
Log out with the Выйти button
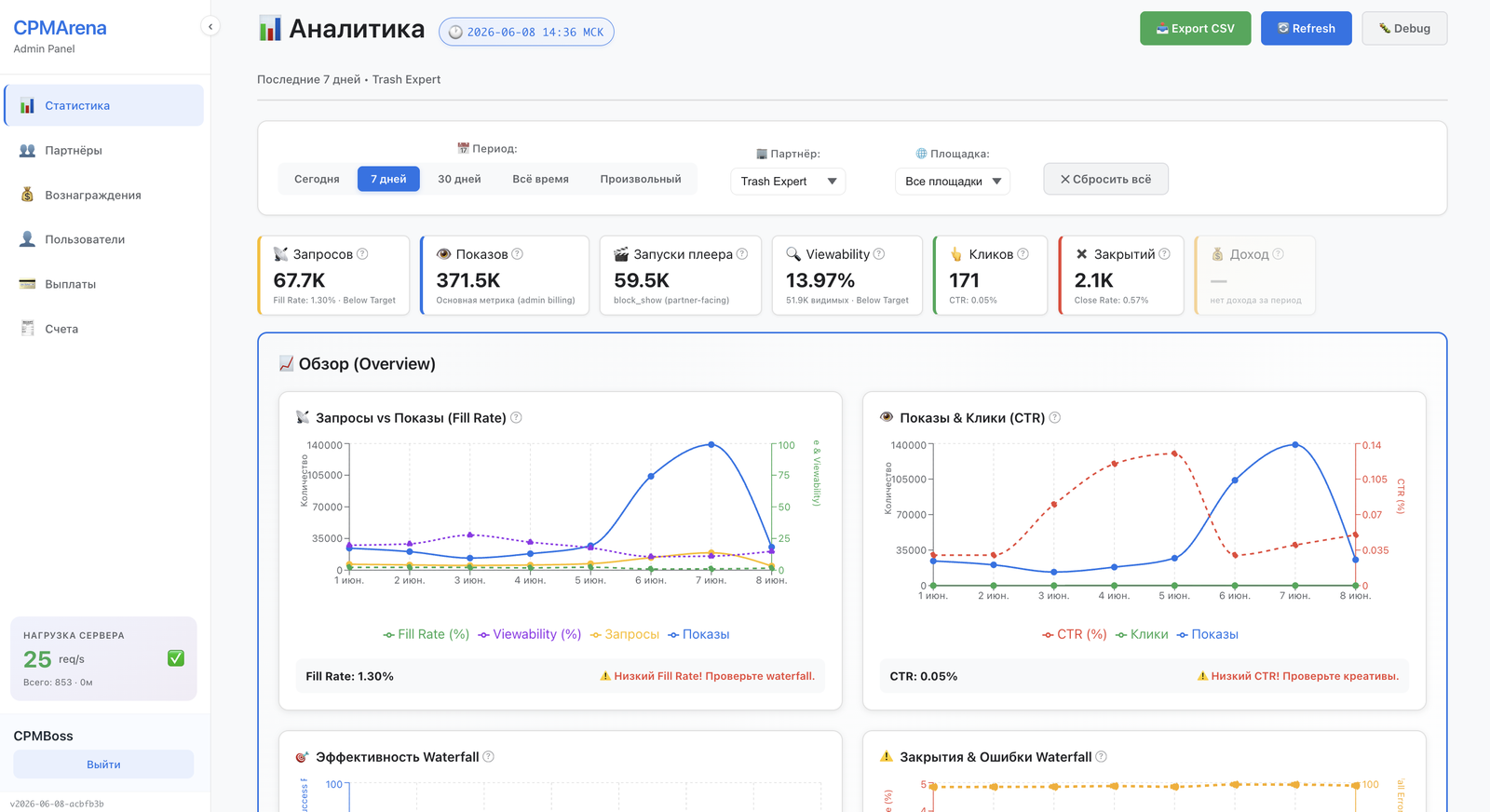103,765
